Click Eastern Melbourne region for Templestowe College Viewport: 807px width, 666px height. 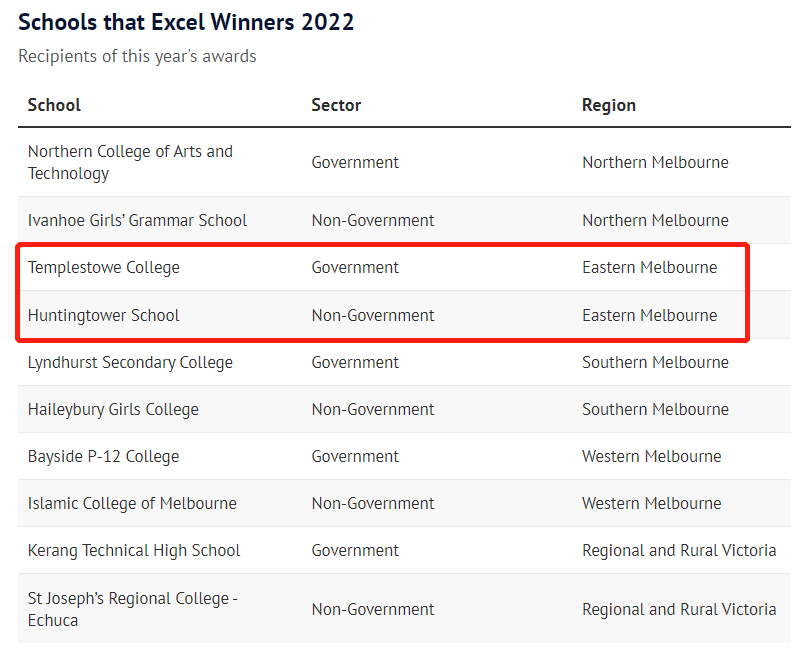pos(649,267)
